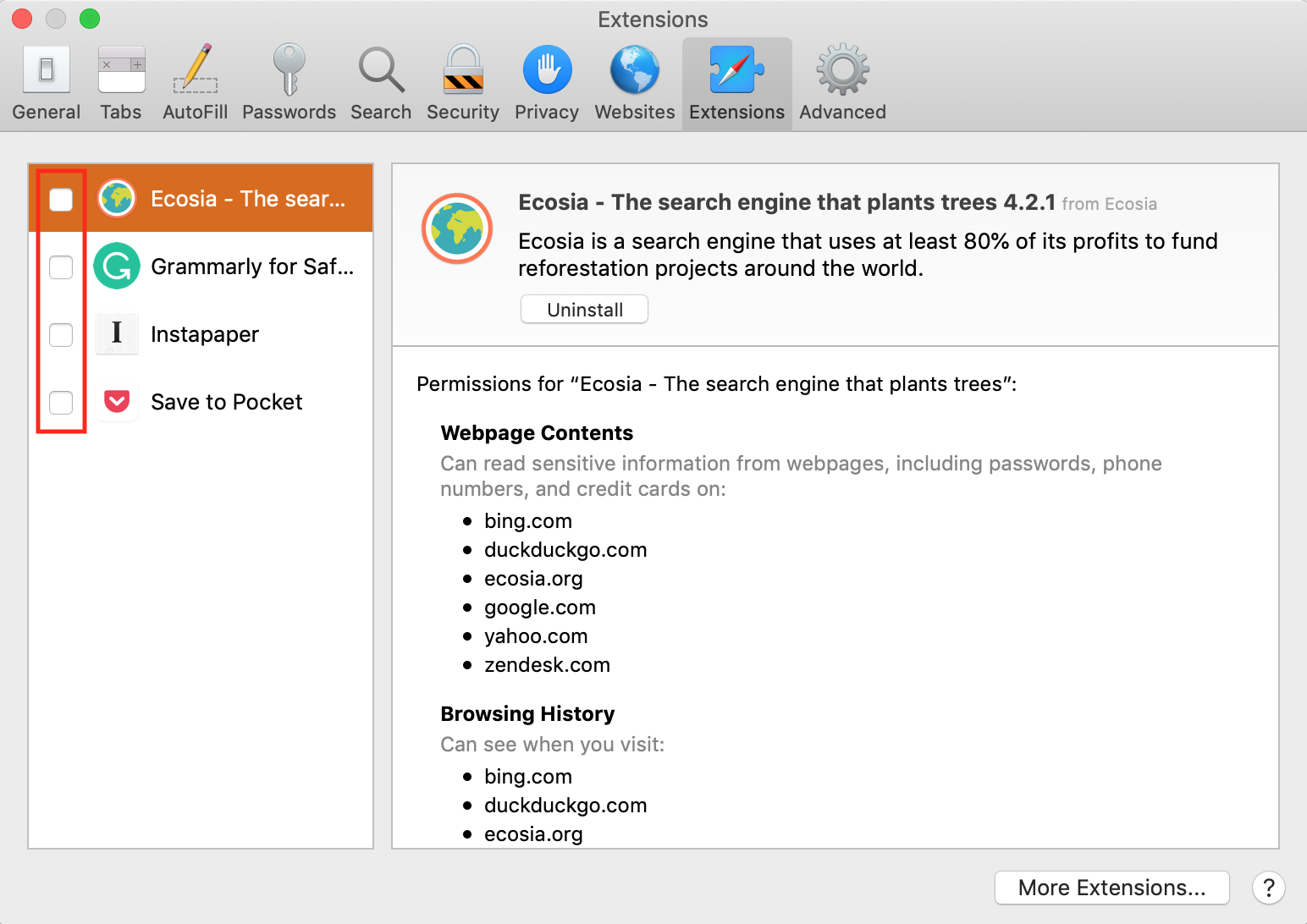Click the 'Webpage Contents' heading
The height and width of the screenshot is (924, 1307).
(x=537, y=433)
